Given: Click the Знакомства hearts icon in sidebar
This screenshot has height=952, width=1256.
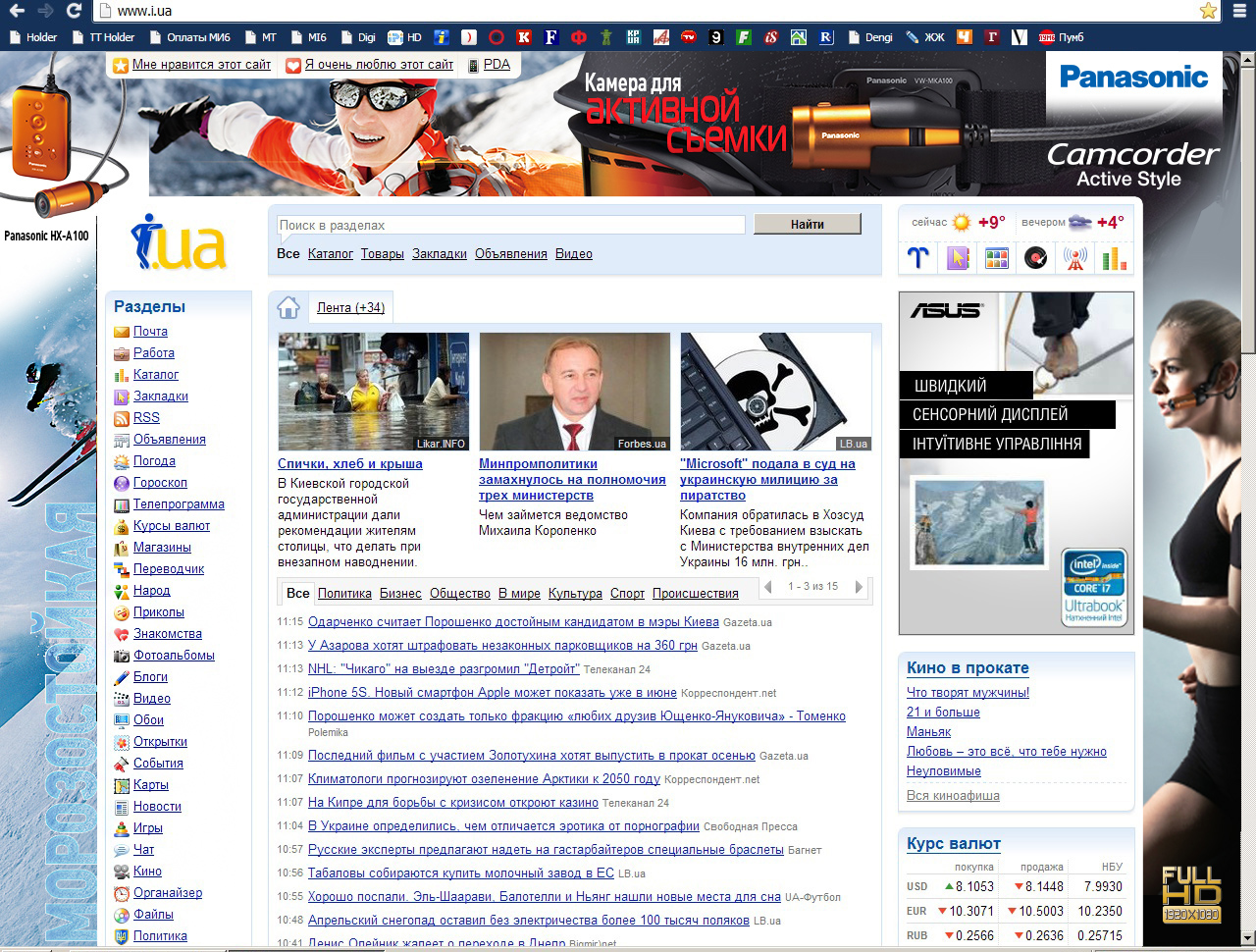Looking at the screenshot, I should pos(122,634).
